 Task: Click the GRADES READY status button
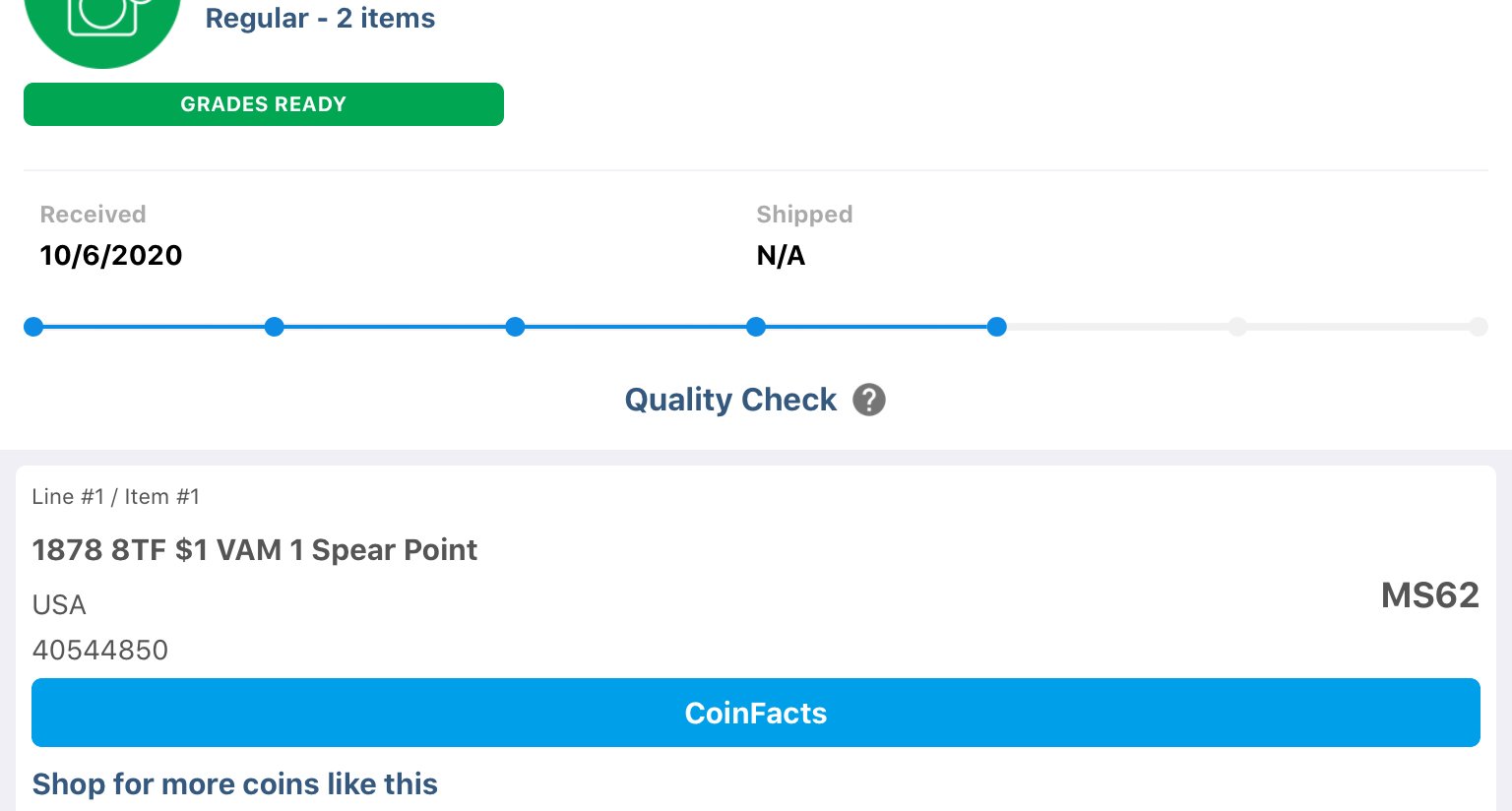tap(264, 104)
